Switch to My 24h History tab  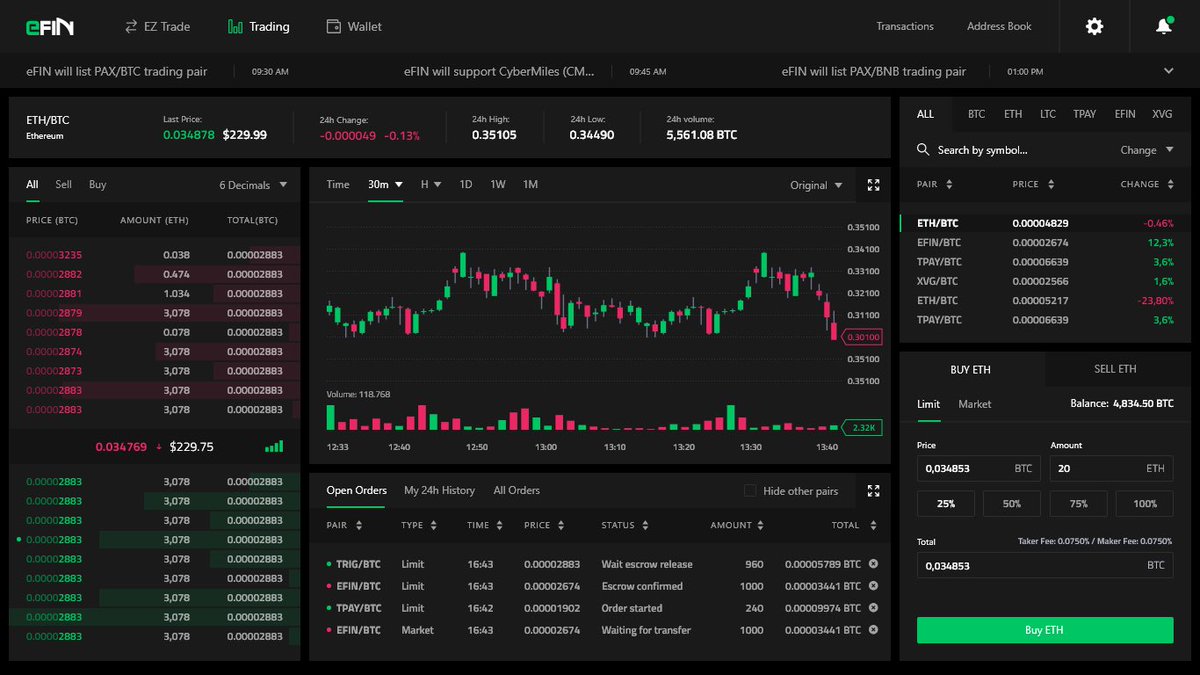pyautogui.click(x=439, y=491)
